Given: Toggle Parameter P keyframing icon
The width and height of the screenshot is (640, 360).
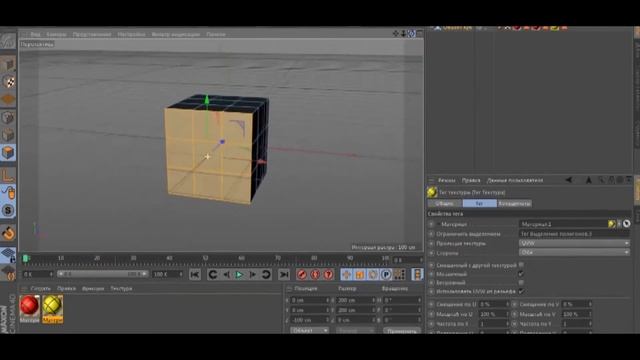Looking at the screenshot, I should pos(386,275).
